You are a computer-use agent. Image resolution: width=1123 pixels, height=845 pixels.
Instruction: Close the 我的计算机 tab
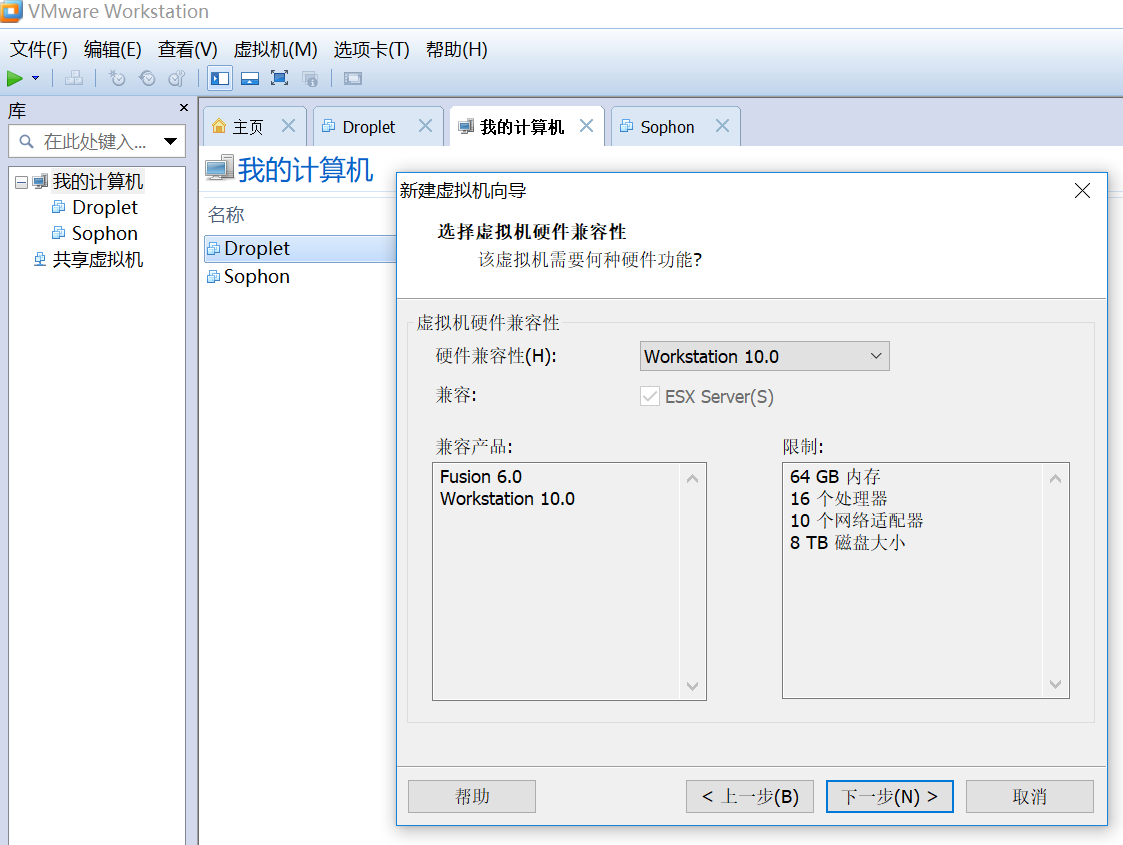point(587,126)
